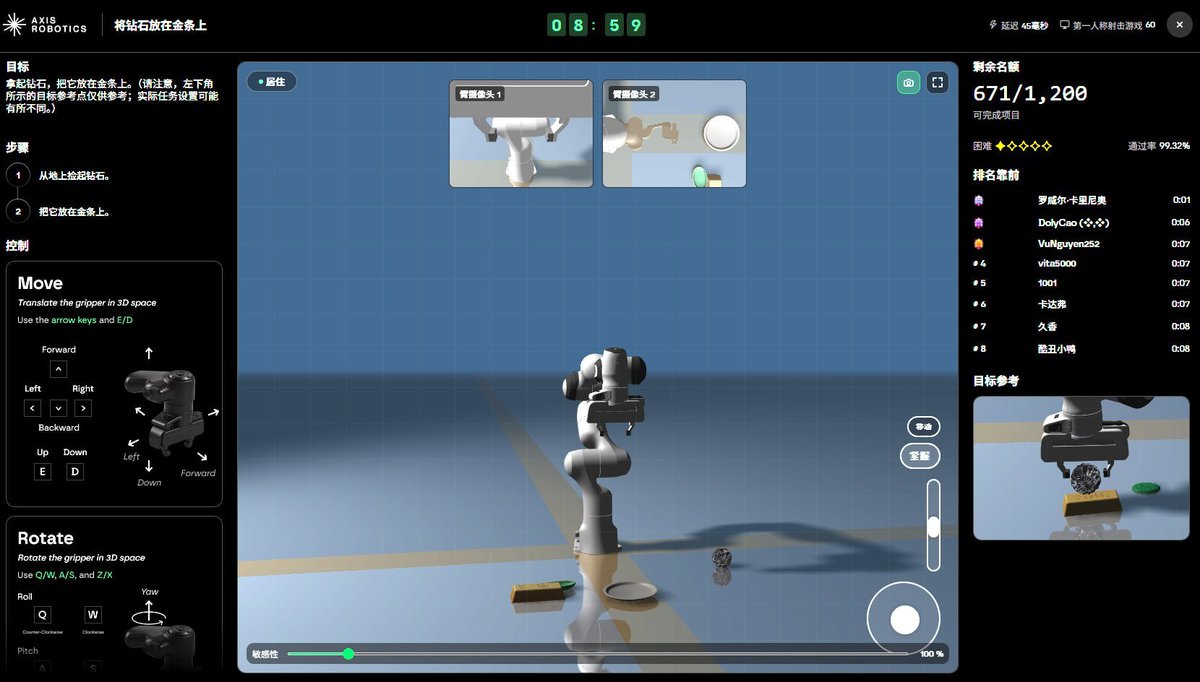The width and height of the screenshot is (1200, 682).
Task: Click the 目标参考 reference image
Action: 1081,468
